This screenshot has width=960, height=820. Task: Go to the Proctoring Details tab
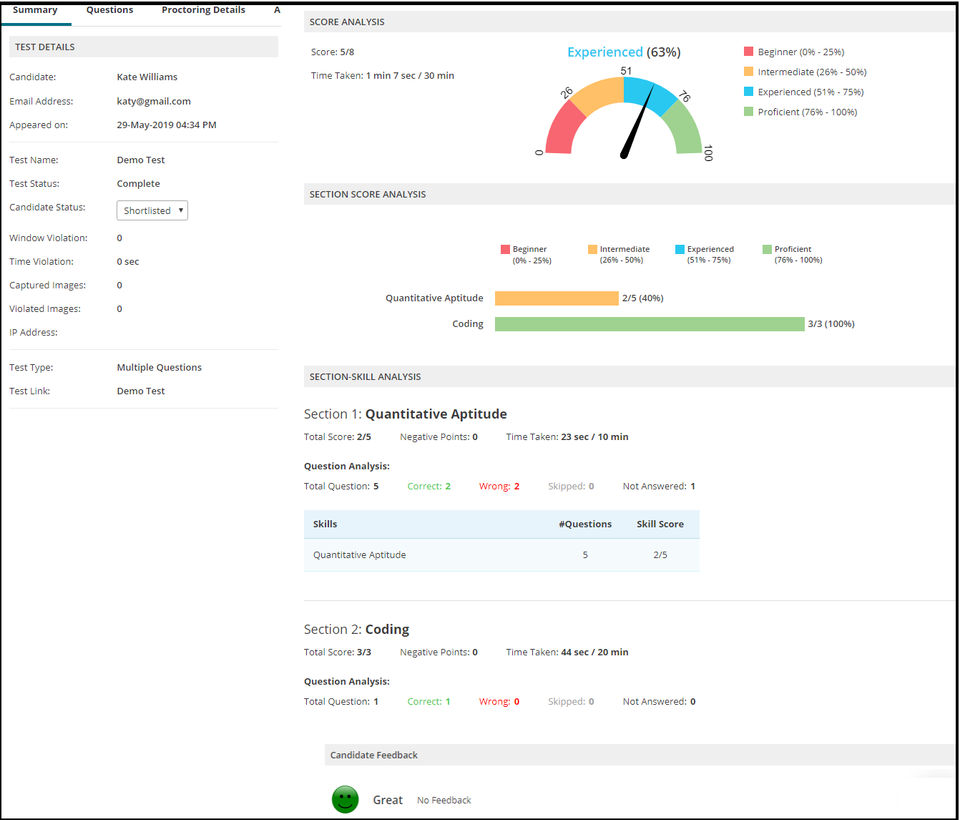click(x=203, y=10)
